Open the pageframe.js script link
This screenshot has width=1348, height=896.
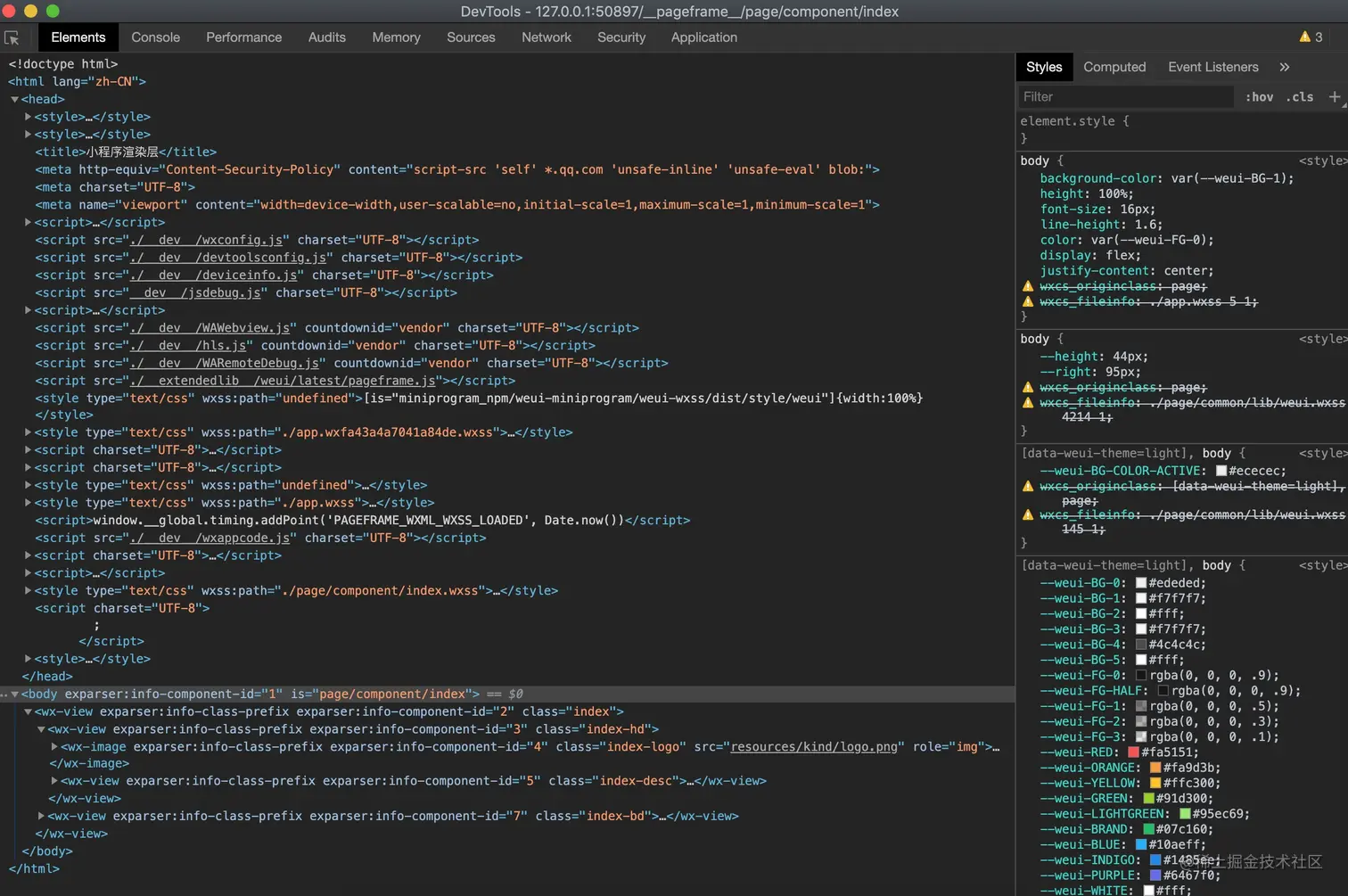coord(284,381)
